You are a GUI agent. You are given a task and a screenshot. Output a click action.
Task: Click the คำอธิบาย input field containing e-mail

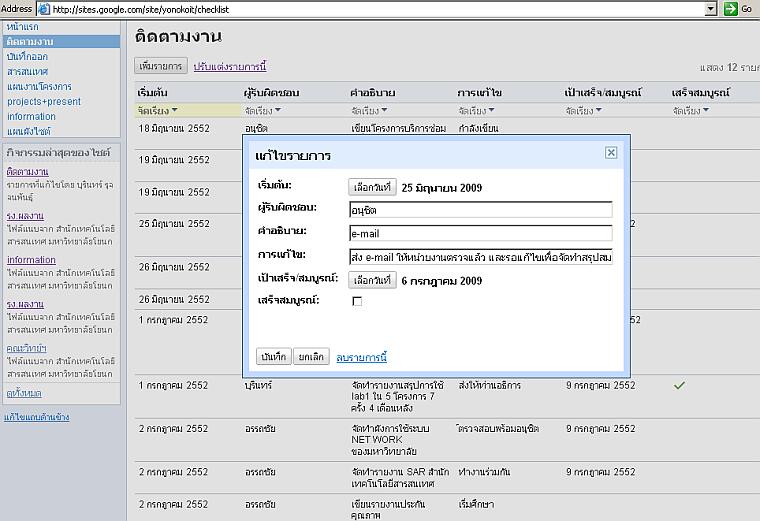click(x=480, y=233)
